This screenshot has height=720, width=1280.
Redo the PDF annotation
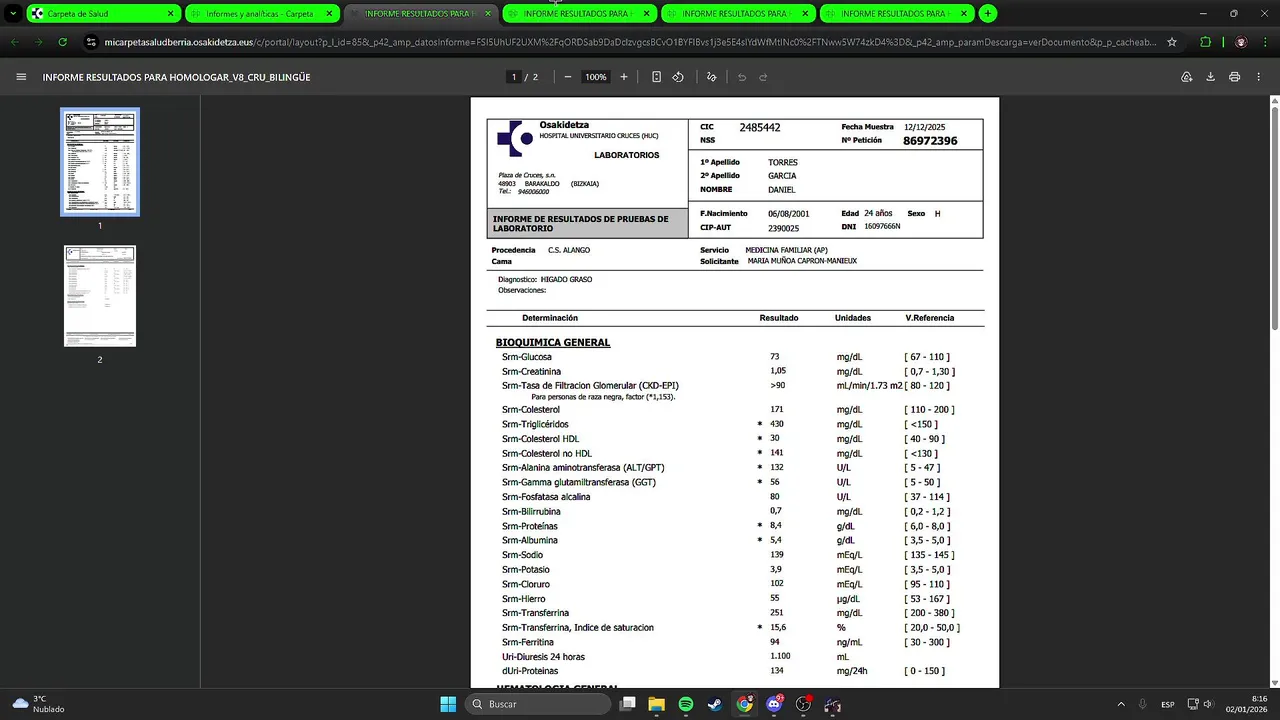click(763, 77)
